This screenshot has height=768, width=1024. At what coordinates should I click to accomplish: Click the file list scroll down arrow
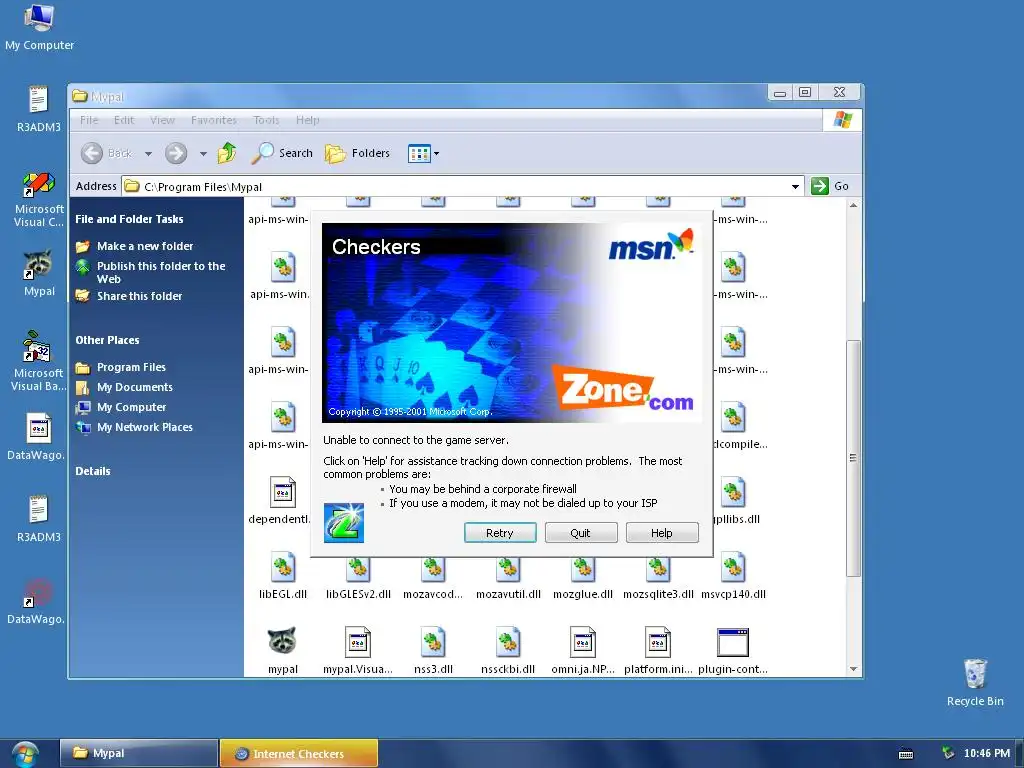853,669
